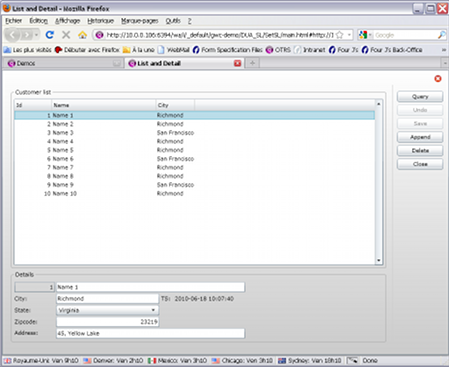Click the Zipcode field showing 23219

[x=107, y=322]
